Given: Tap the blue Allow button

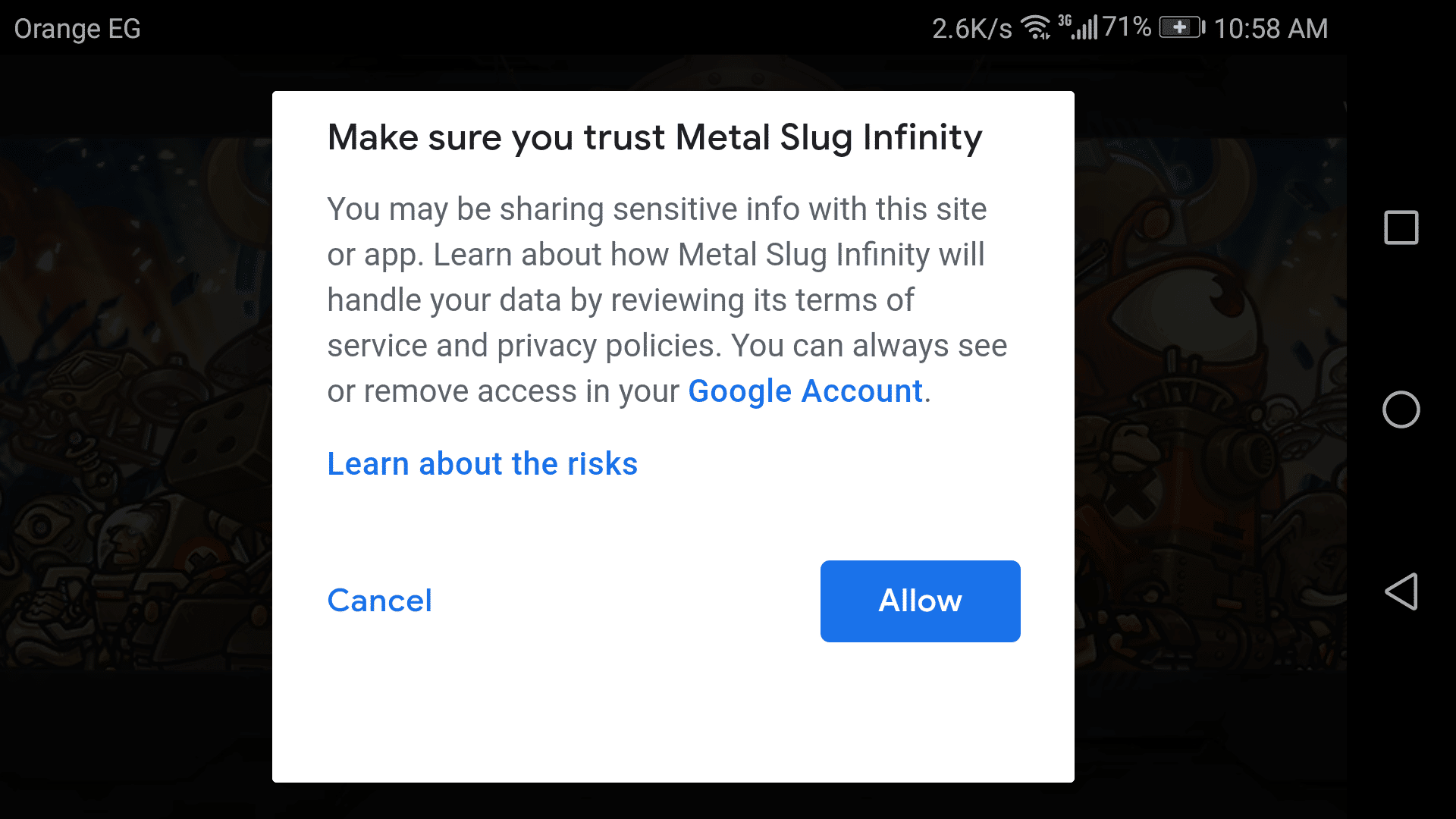Looking at the screenshot, I should (x=920, y=601).
